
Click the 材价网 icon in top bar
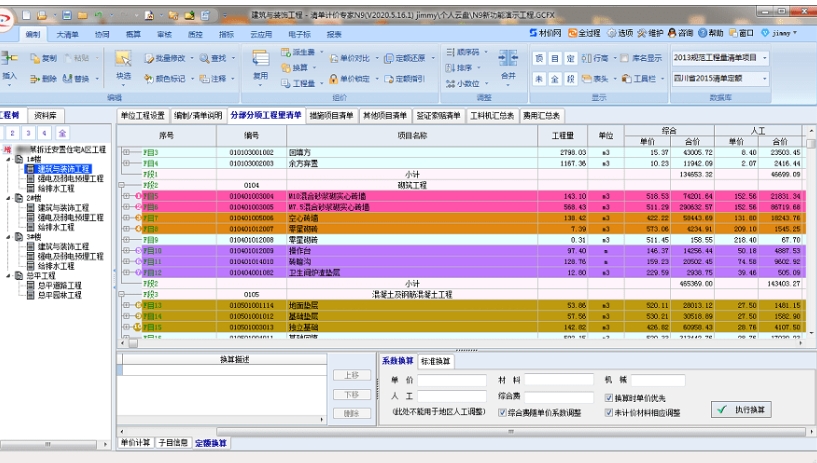[x=533, y=33]
